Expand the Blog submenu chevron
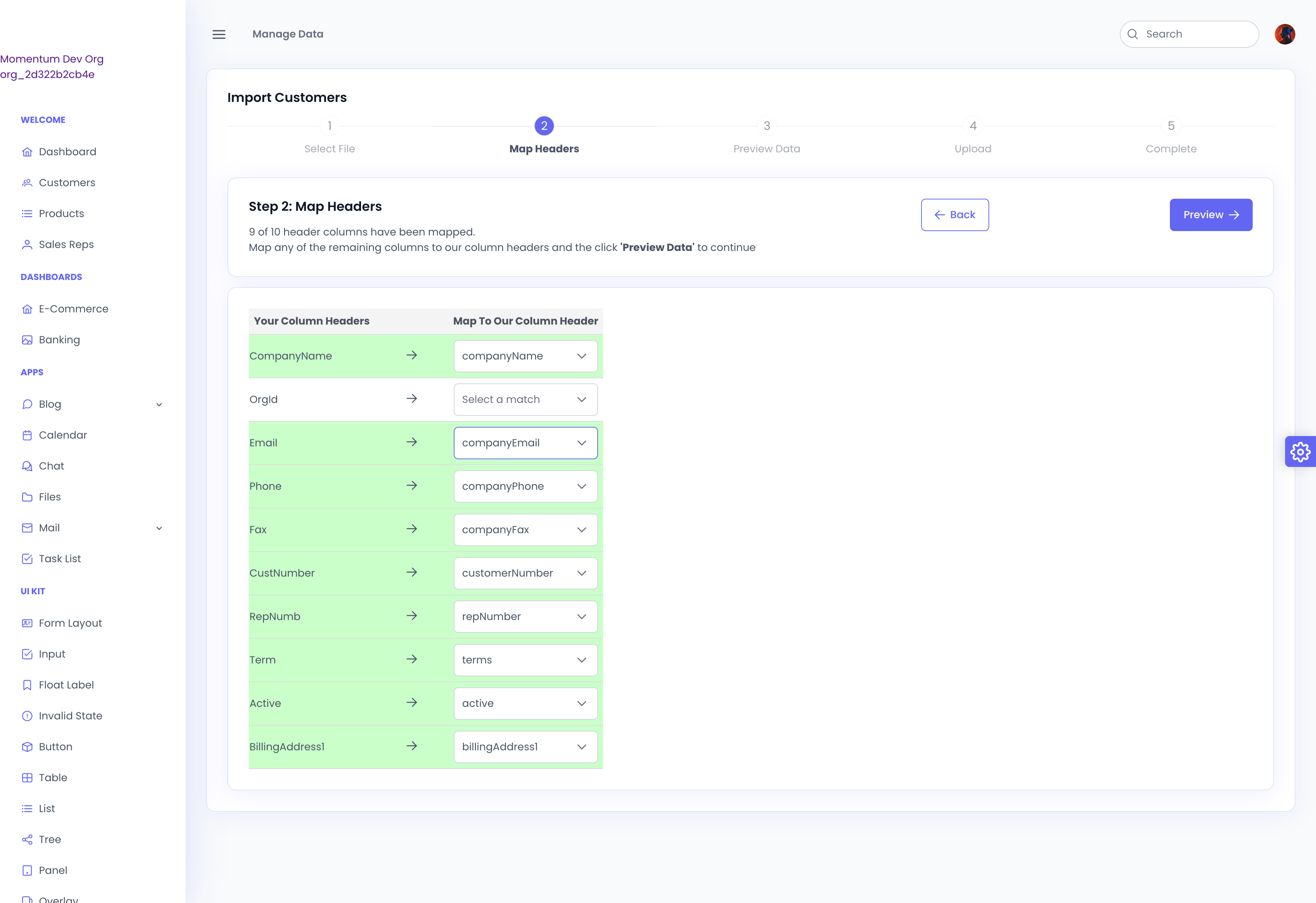Image resolution: width=1316 pixels, height=903 pixels. pos(159,404)
